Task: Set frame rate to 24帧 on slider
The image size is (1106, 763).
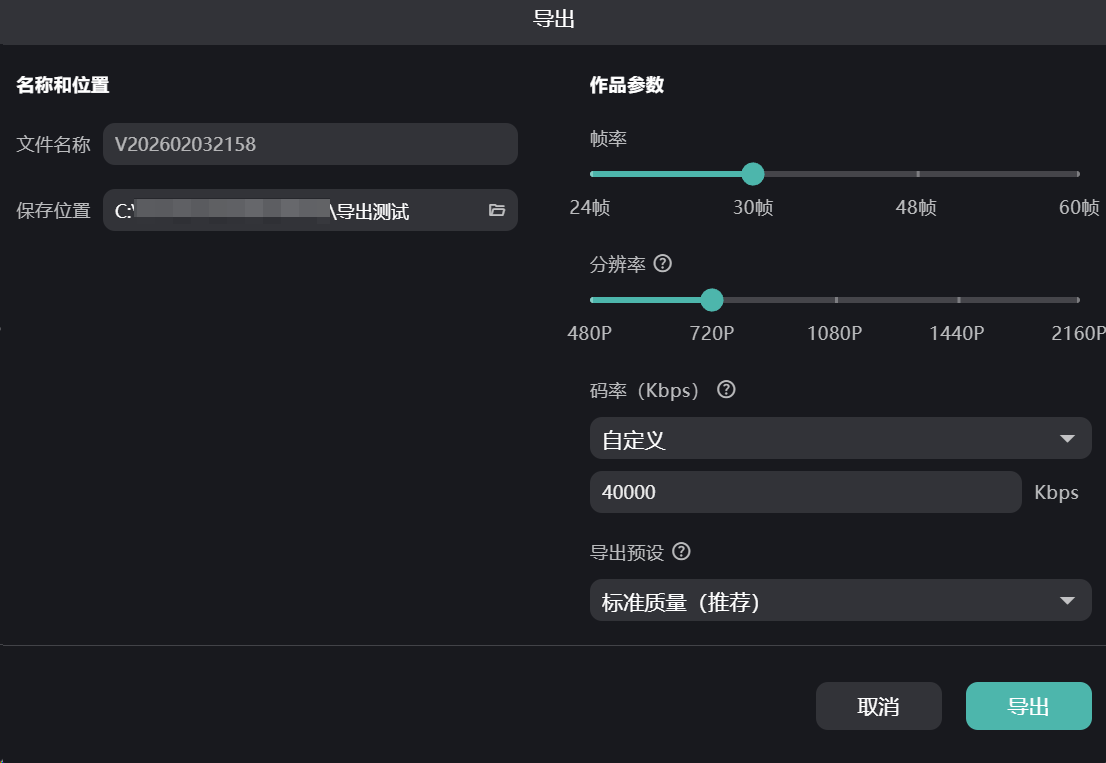Action: tap(592, 174)
